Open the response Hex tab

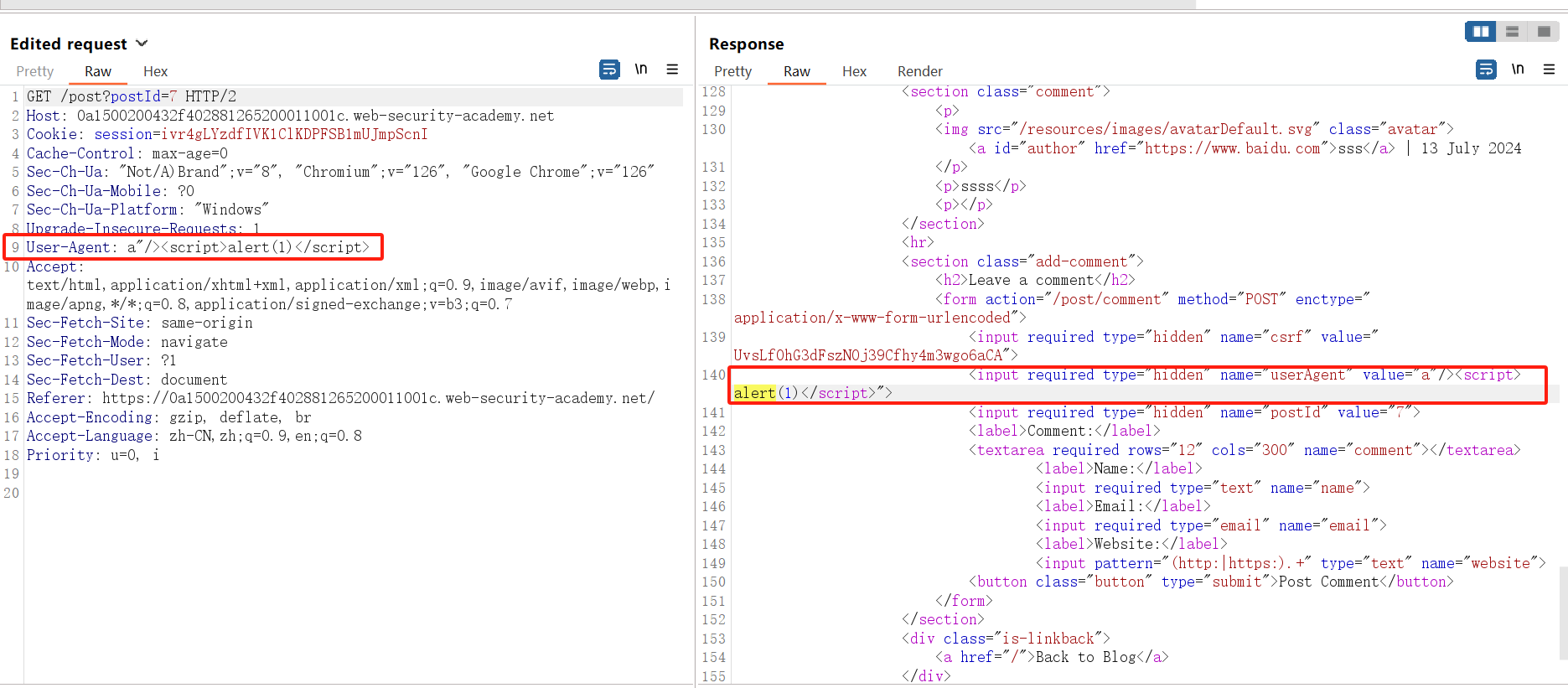[x=854, y=71]
